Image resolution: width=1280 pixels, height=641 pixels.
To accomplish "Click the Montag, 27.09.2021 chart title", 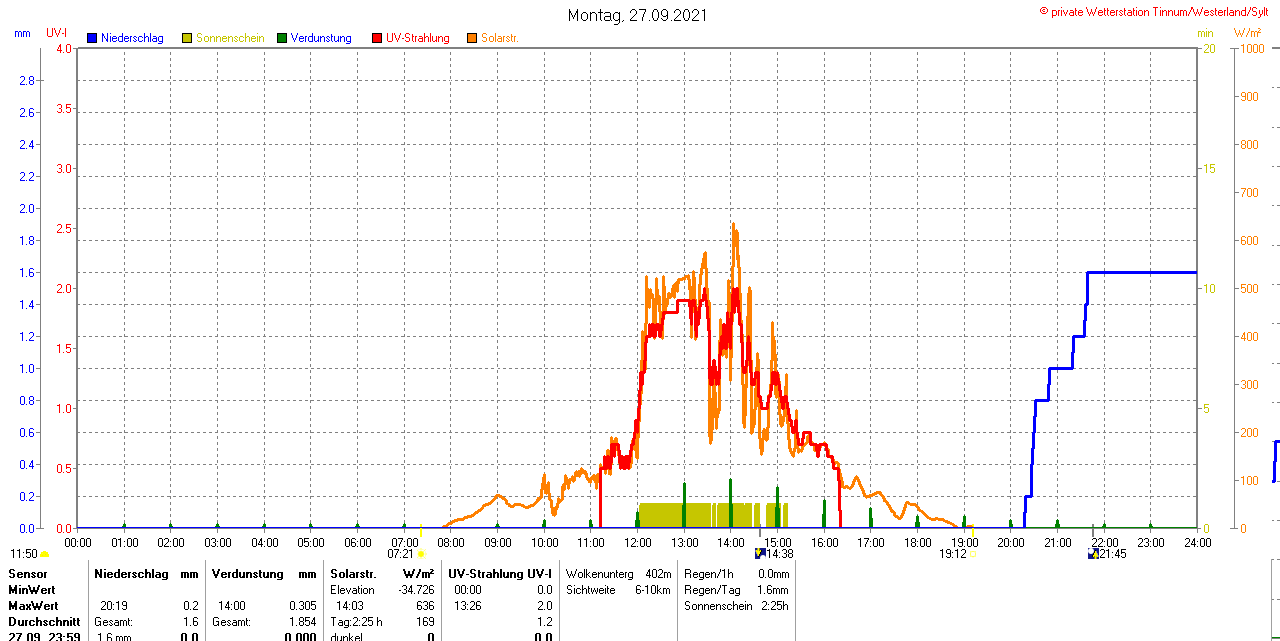I will [637, 15].
